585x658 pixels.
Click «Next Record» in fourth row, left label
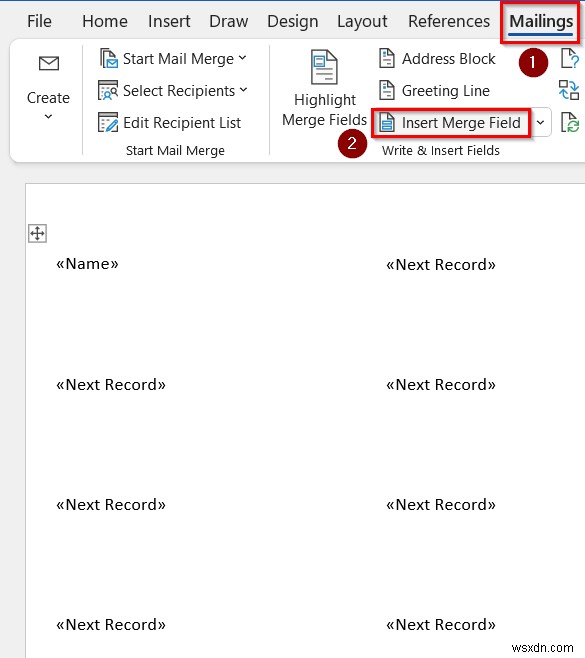111,625
